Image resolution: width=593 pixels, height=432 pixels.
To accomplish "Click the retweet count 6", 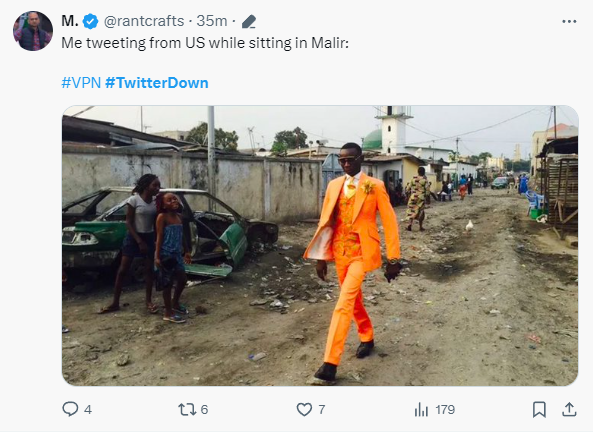I will 204,410.
